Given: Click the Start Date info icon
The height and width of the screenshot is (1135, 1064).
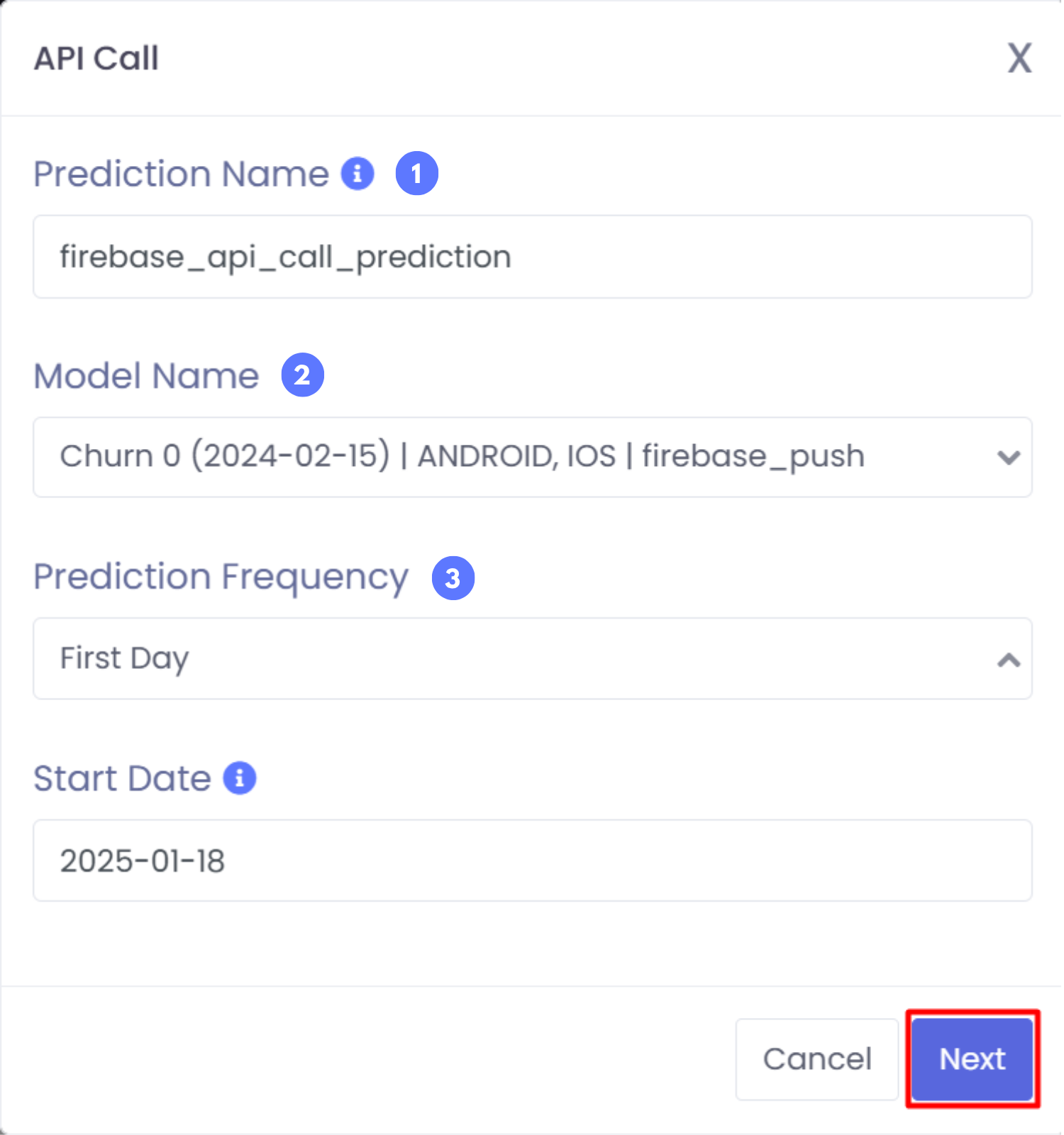Looking at the screenshot, I should coord(240,778).
